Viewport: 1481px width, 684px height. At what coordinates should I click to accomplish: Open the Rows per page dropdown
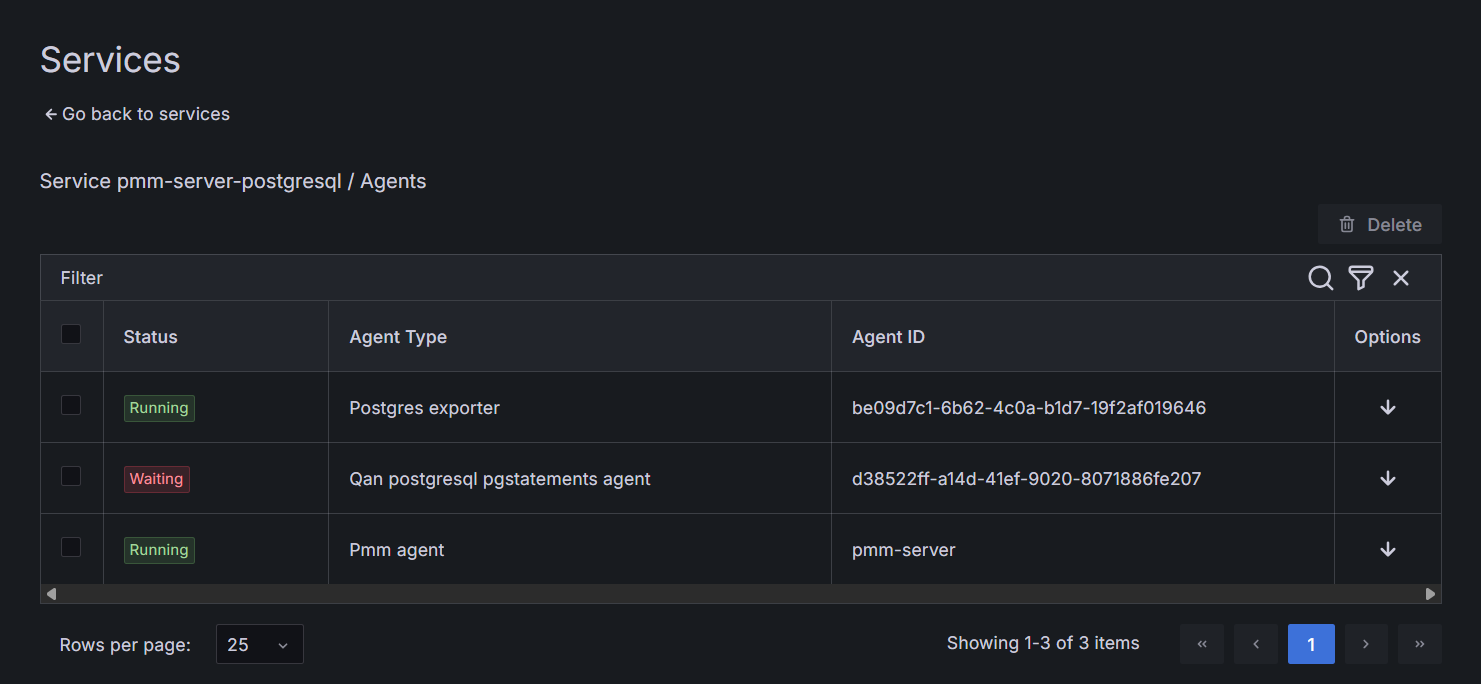click(x=260, y=644)
